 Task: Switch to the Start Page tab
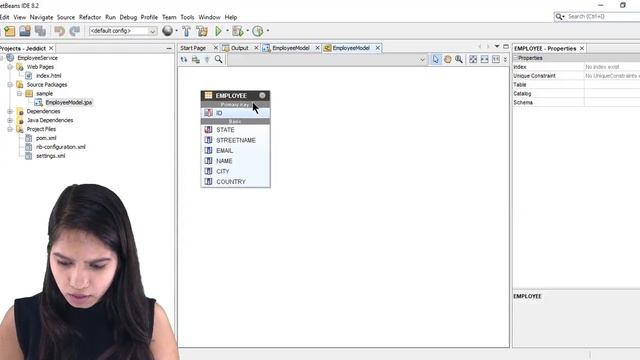coord(193,48)
